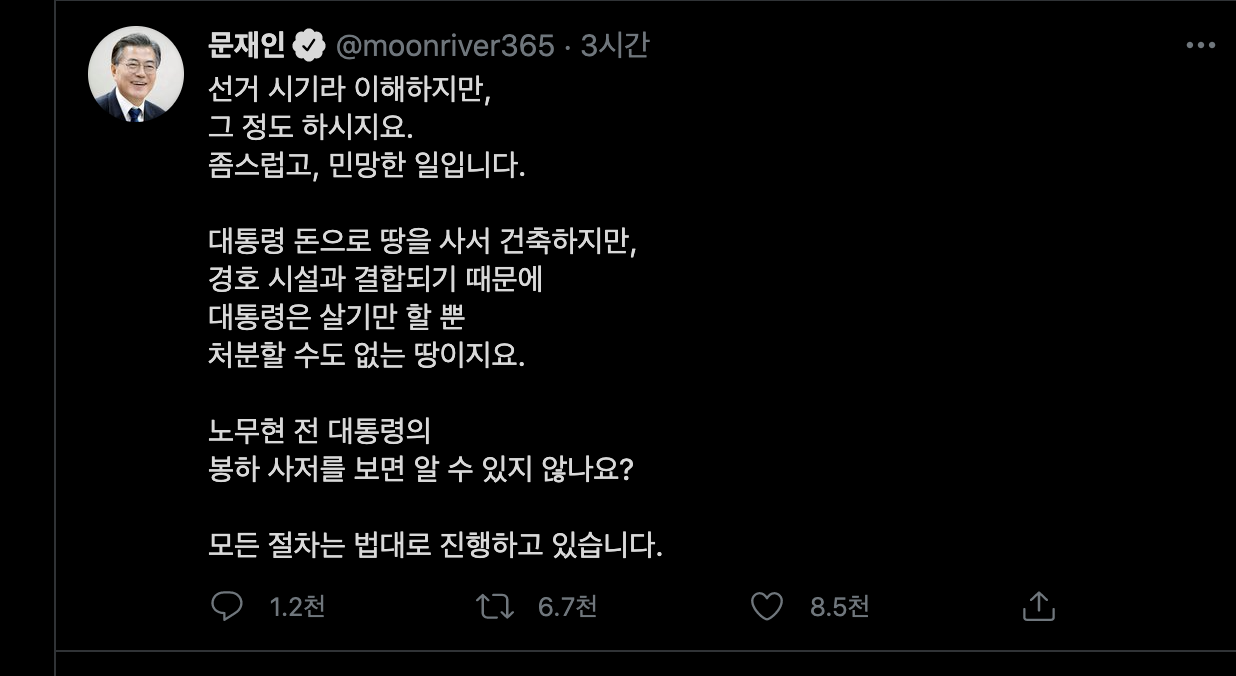Click the 8.5천 like count
Viewport: 1236px width, 676px height.
click(x=839, y=607)
